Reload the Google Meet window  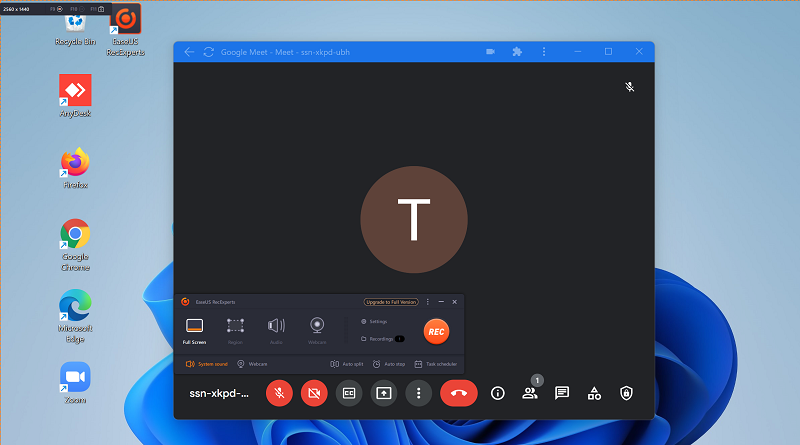pyautogui.click(x=208, y=52)
